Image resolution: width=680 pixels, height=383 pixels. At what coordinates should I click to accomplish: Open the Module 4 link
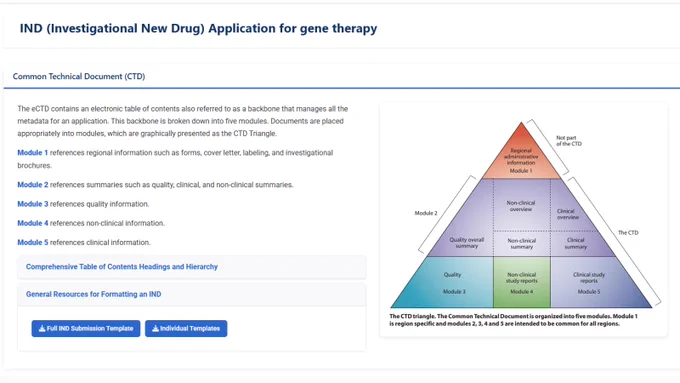[33, 223]
